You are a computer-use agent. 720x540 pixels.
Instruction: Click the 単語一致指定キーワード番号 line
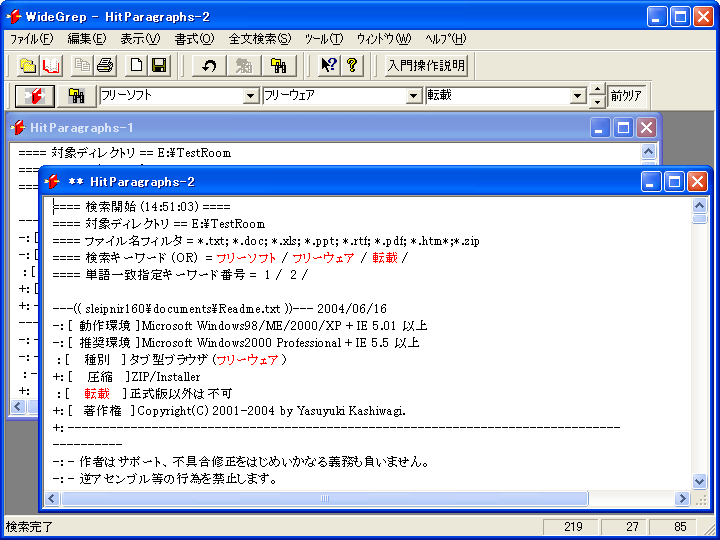tap(180, 275)
